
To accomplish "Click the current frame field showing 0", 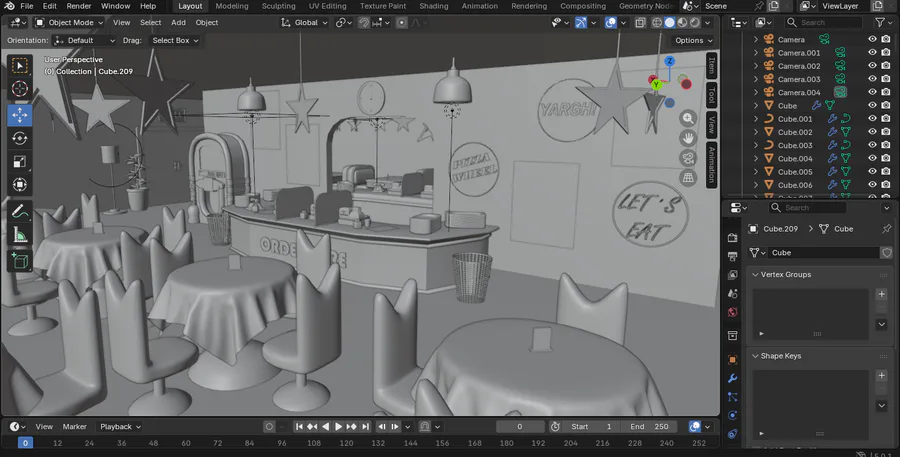I will [x=519, y=427].
